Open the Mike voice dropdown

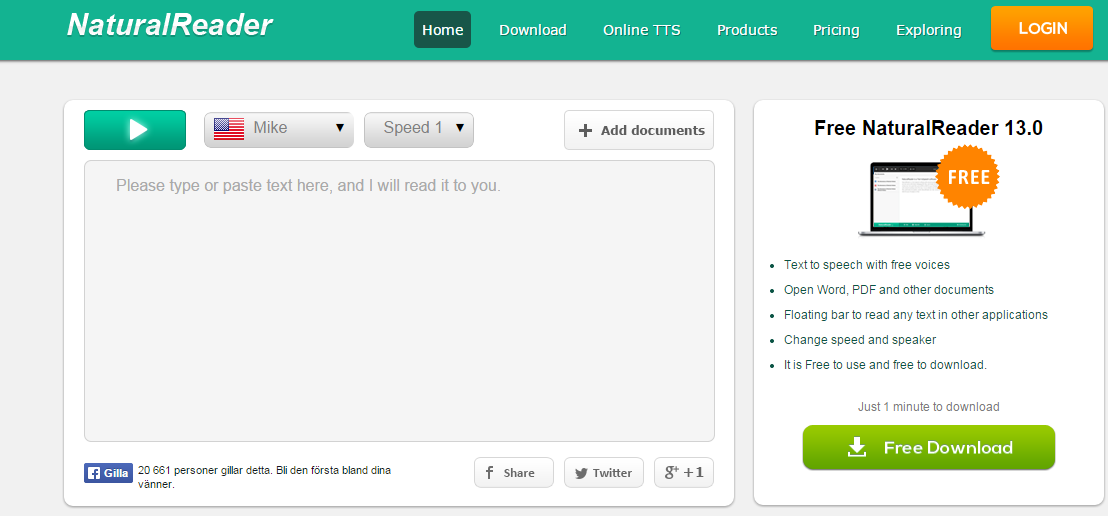(x=278, y=130)
